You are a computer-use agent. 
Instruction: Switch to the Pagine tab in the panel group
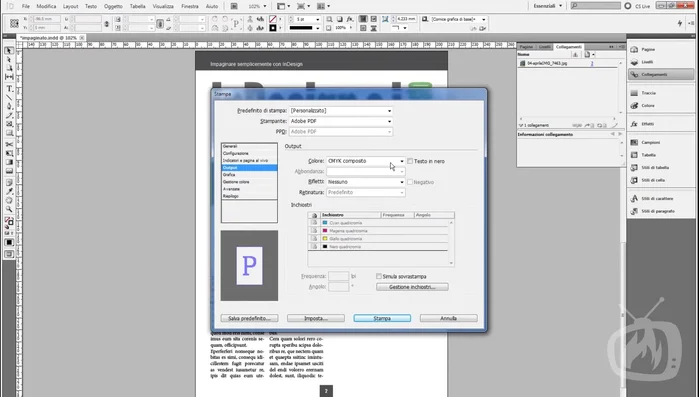526,47
